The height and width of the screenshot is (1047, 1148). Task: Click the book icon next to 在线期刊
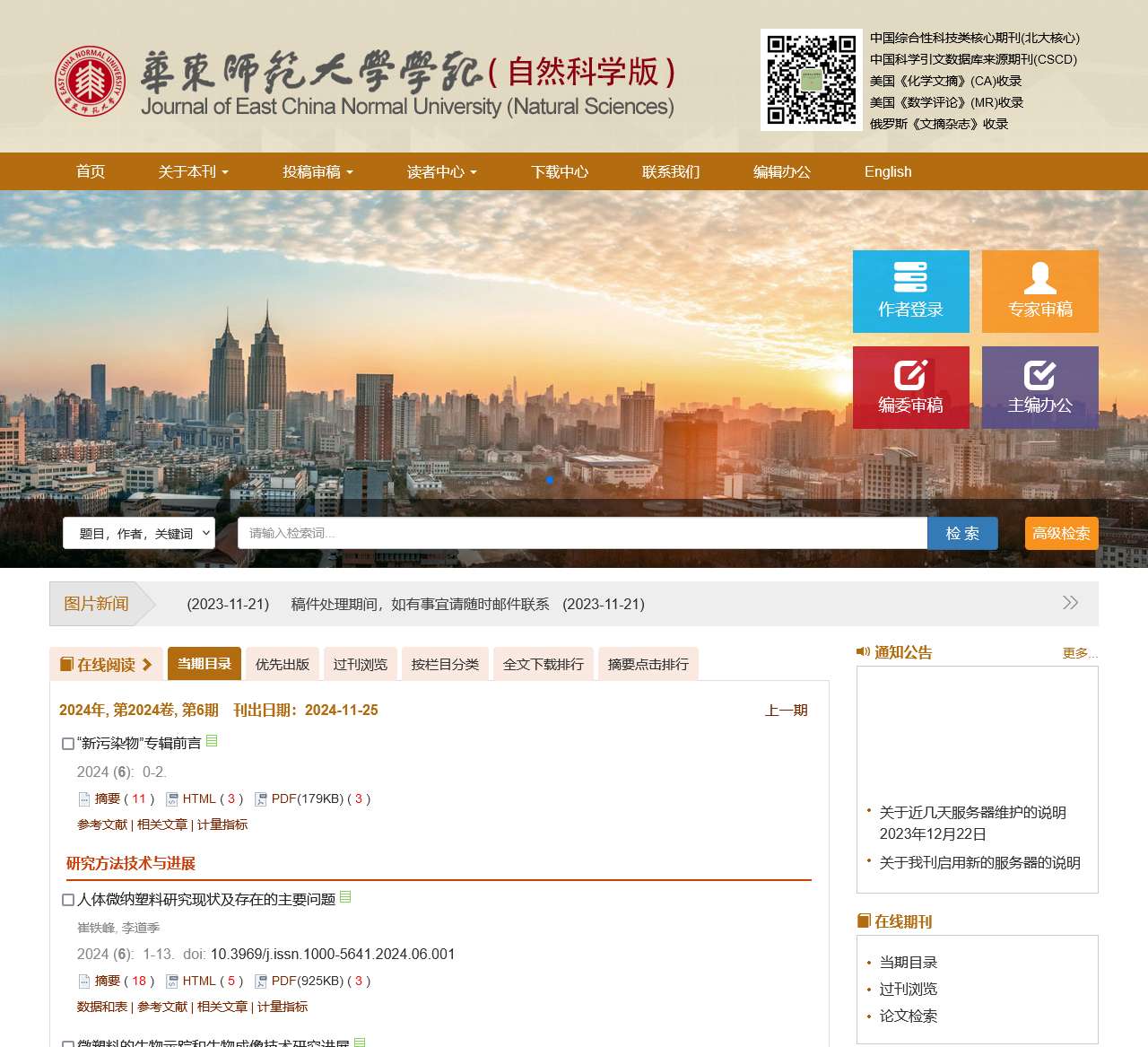(x=864, y=920)
